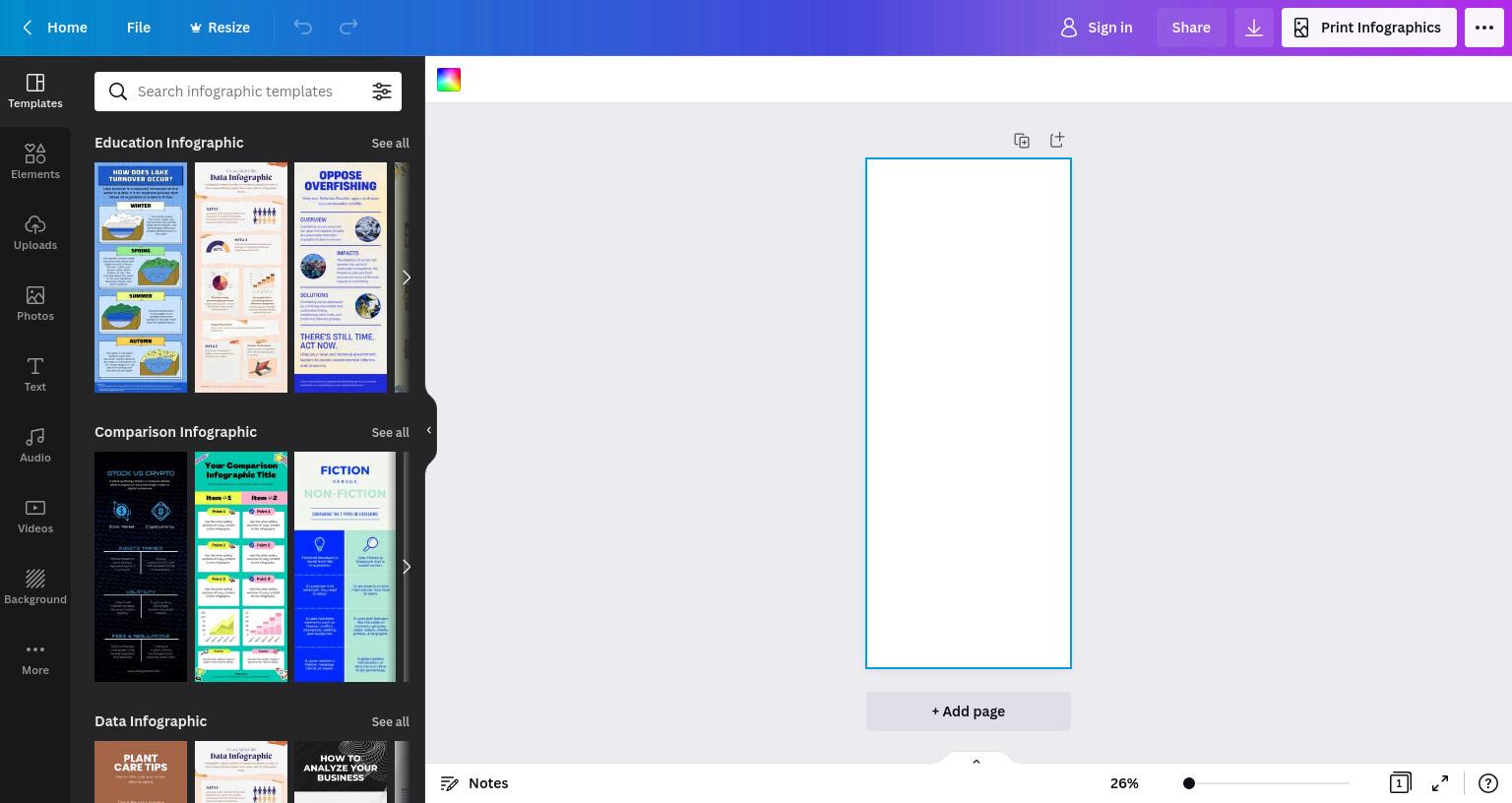This screenshot has height=803, width=1512.
Task: Open the Help question mark icon
Action: pyautogui.click(x=1487, y=783)
